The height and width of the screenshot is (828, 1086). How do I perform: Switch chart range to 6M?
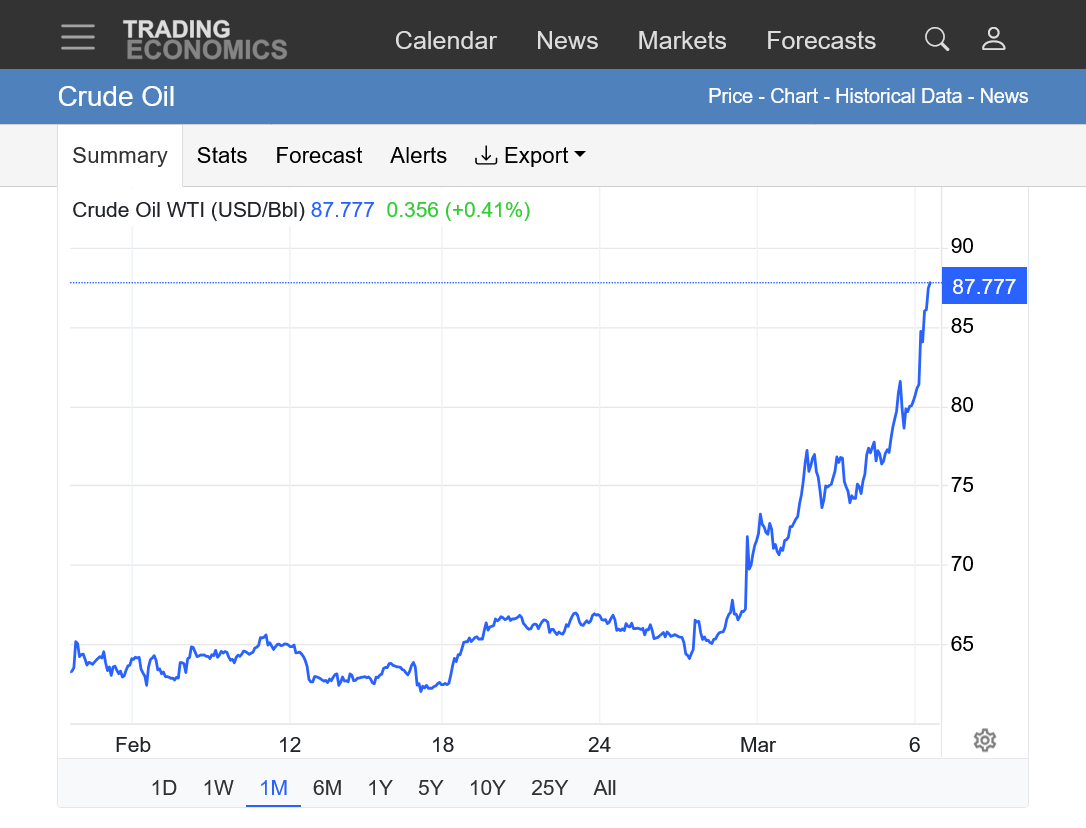[327, 788]
